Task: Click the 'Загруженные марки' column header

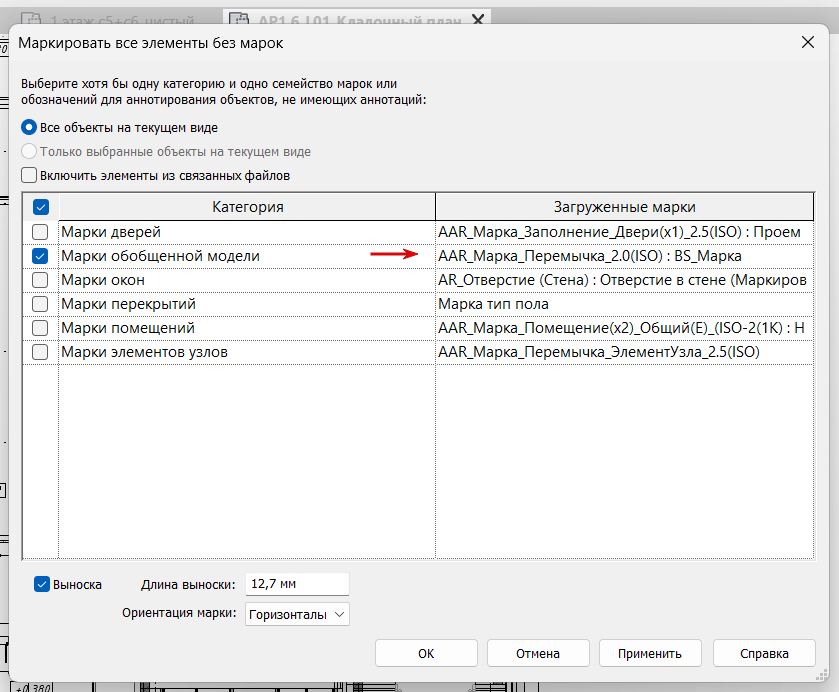Action: click(x=624, y=207)
